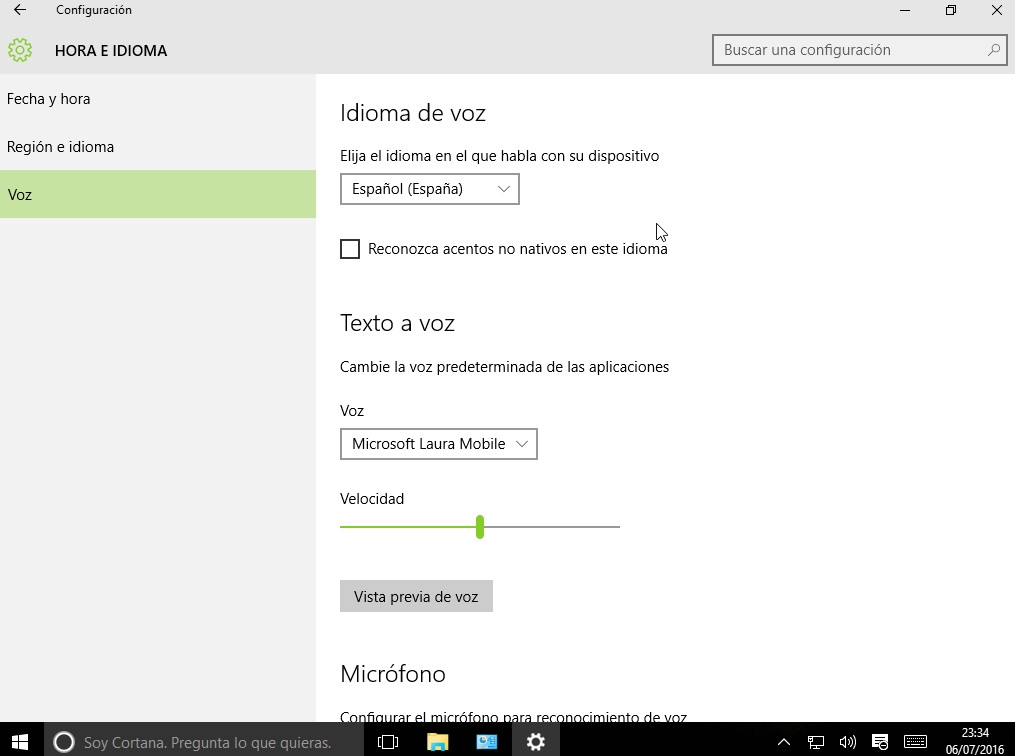Open the touch keyboard from the tray
Image resolution: width=1015 pixels, height=756 pixels.
(x=914, y=742)
